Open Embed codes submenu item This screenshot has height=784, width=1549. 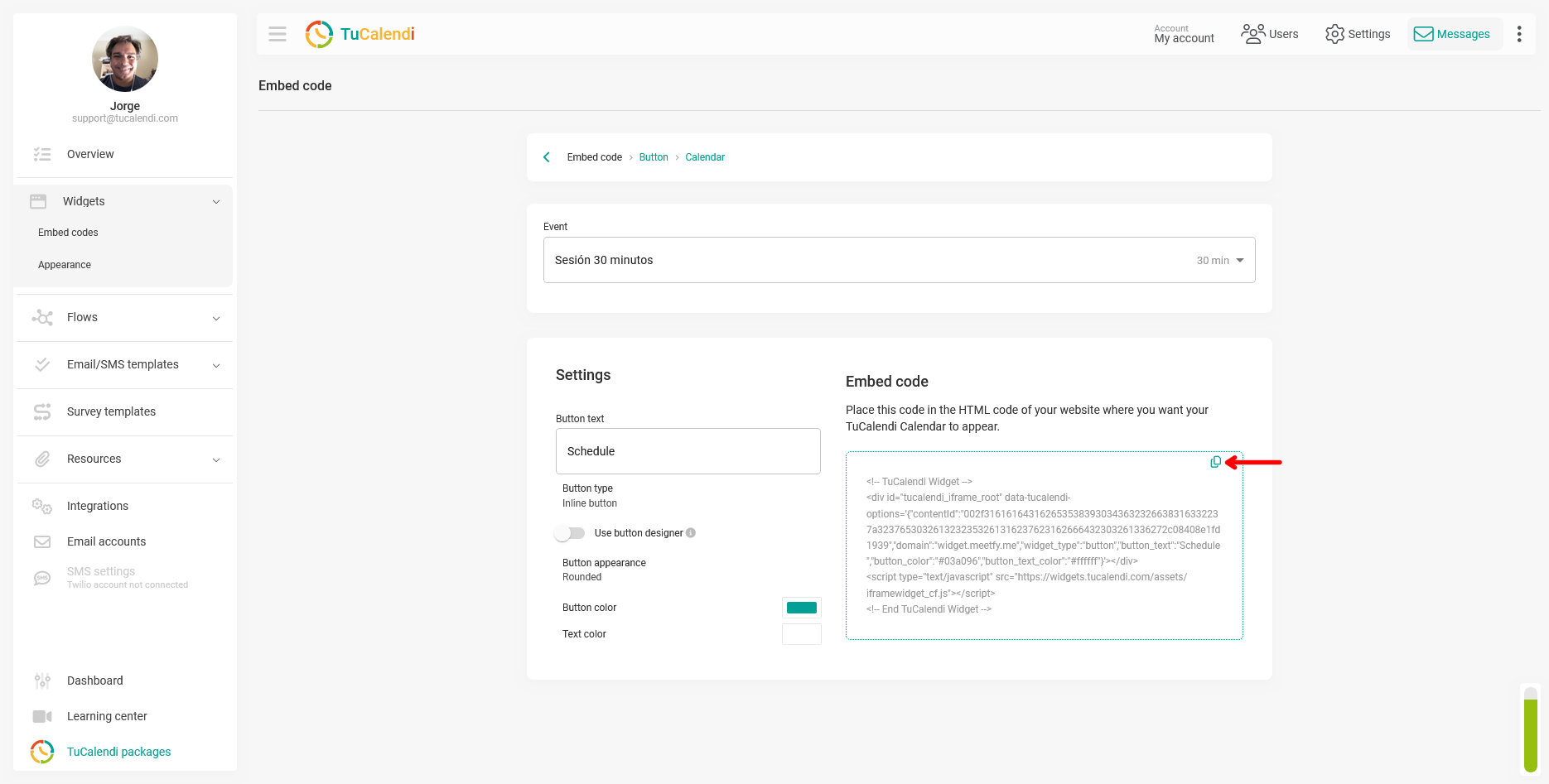pos(68,233)
